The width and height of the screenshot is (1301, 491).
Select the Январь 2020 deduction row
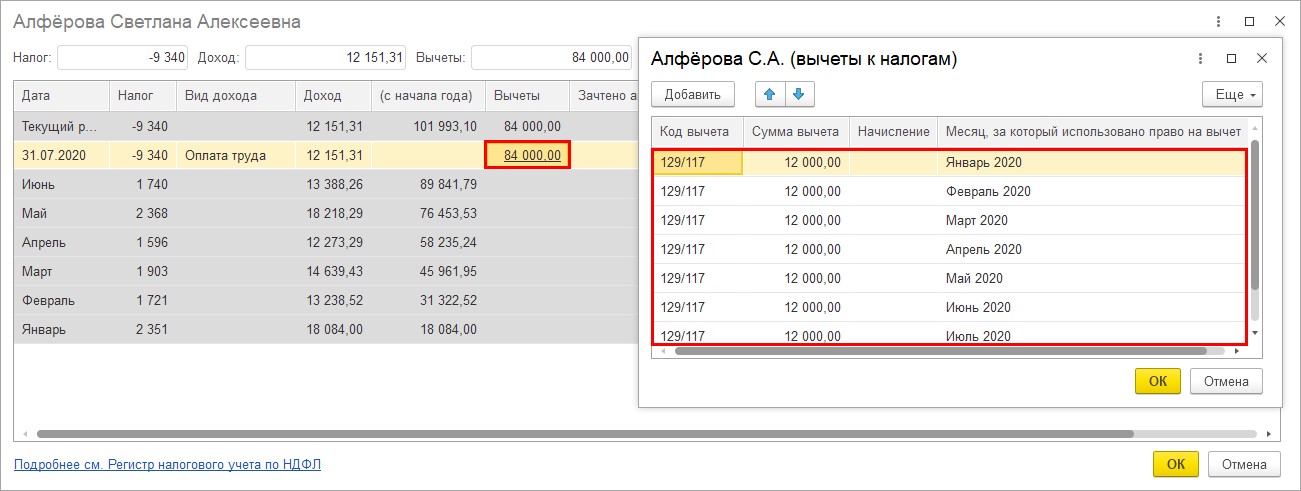[x=950, y=162]
